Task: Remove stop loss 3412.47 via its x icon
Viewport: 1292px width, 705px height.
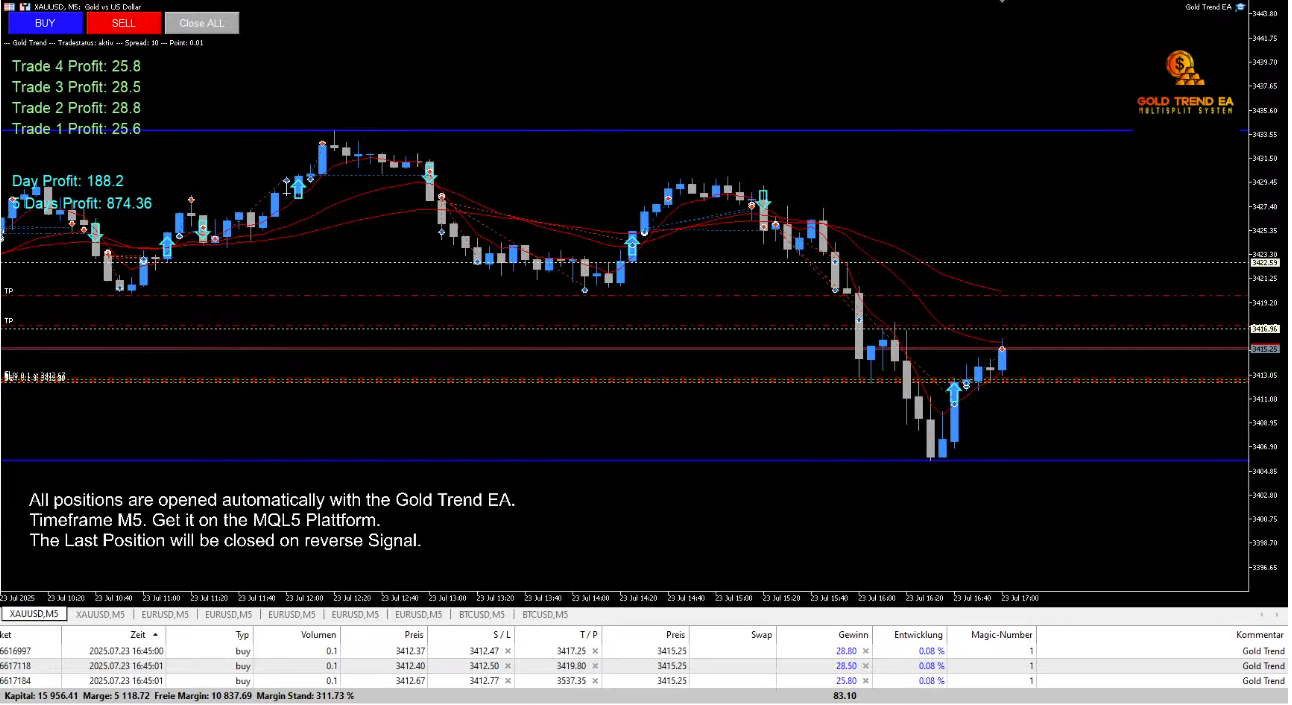Action: tap(508, 651)
